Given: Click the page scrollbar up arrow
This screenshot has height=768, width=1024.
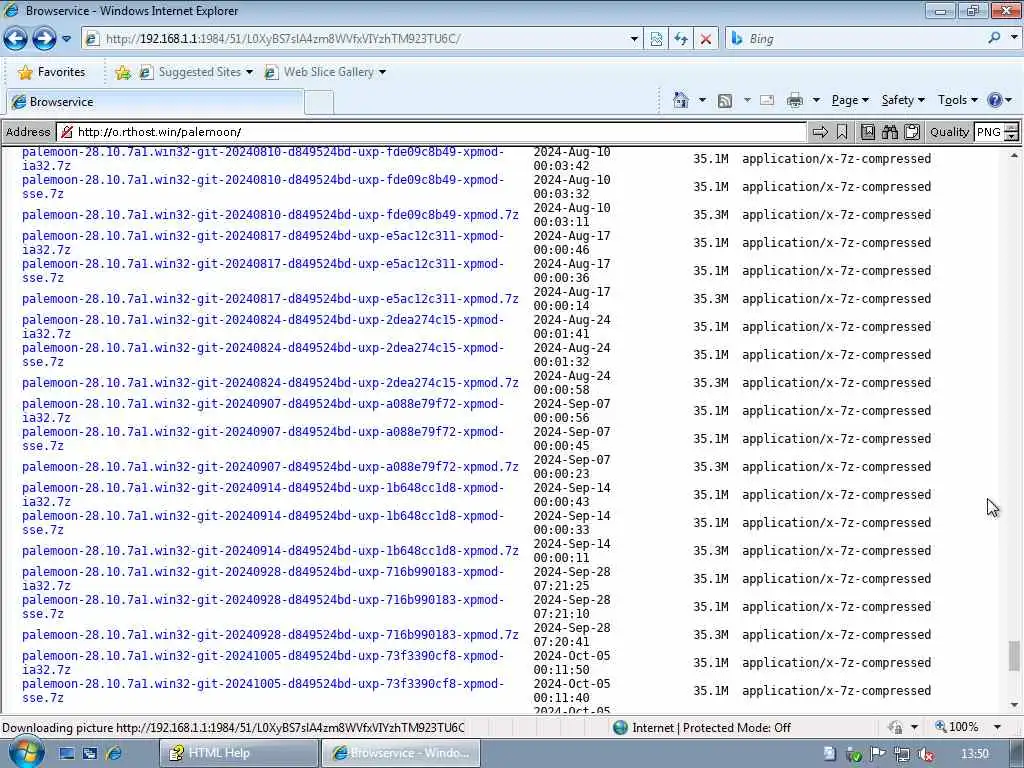Looking at the screenshot, I should coord(1014,155).
